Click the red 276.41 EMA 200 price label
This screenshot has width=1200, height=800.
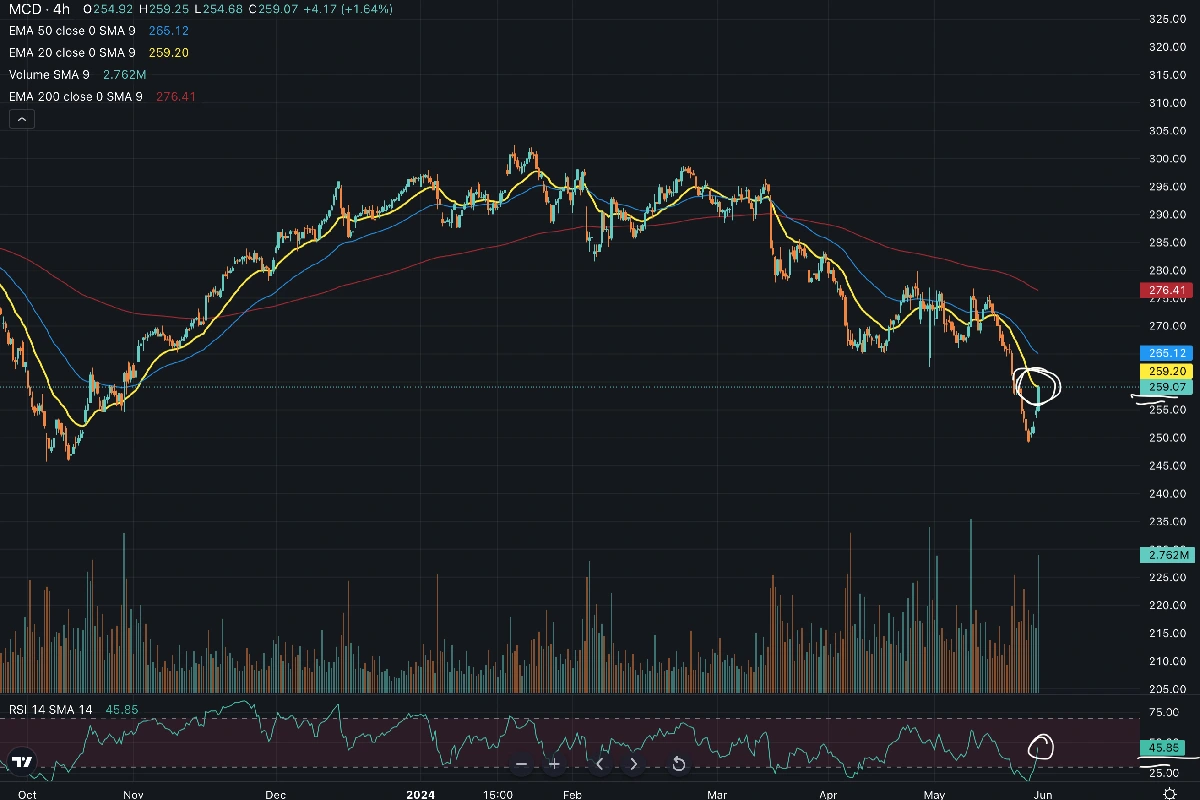[1164, 291]
